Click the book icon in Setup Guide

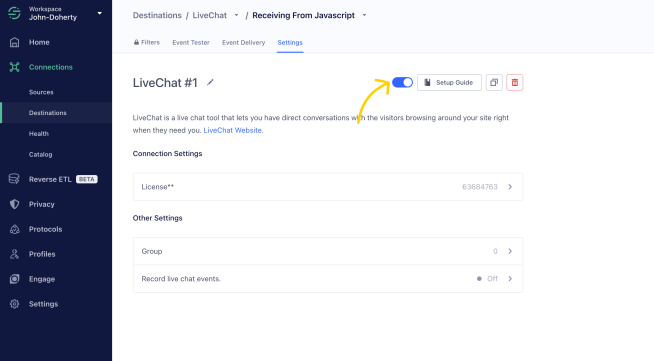(x=427, y=83)
